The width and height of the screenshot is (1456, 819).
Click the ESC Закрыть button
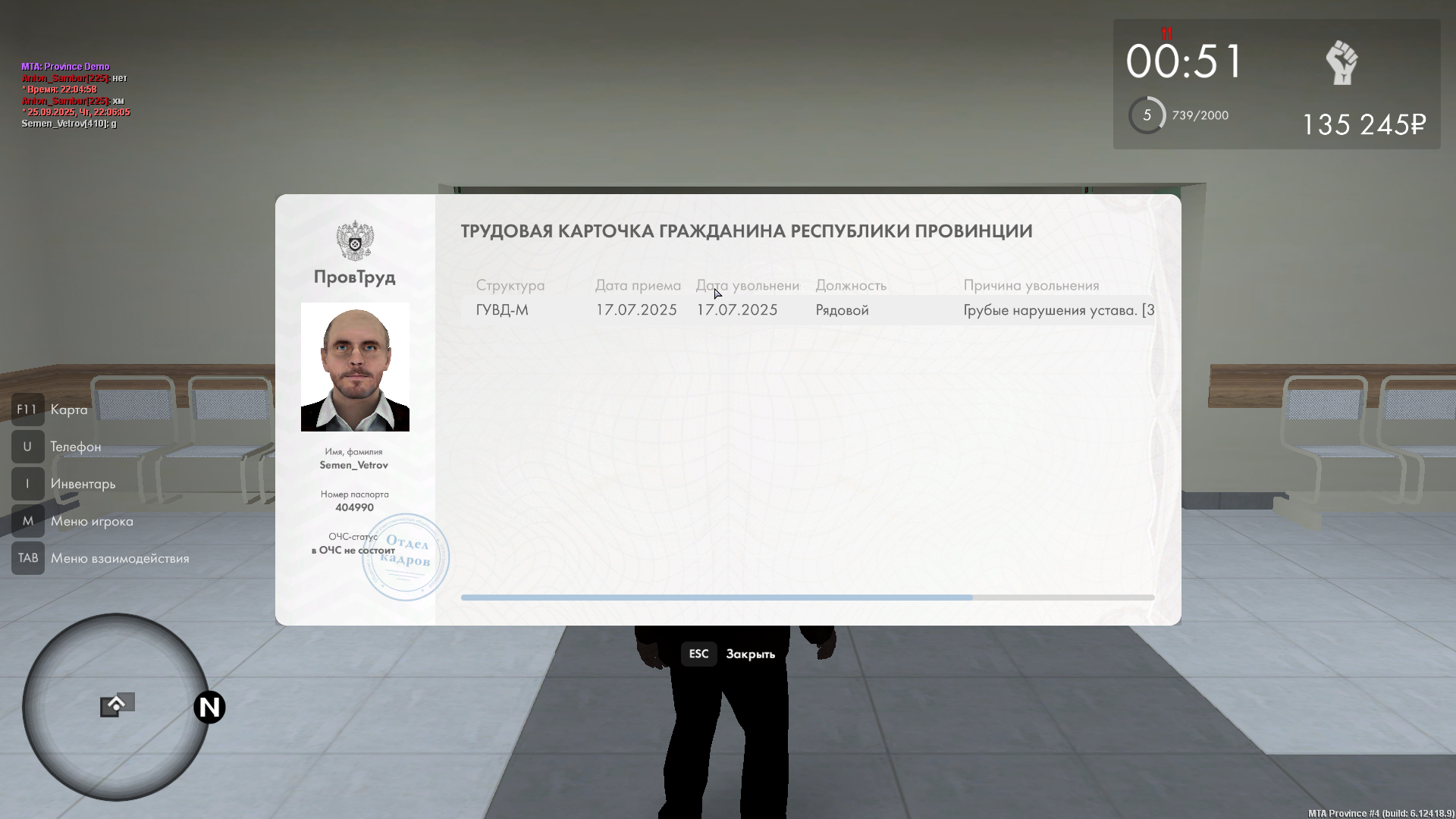tap(698, 654)
